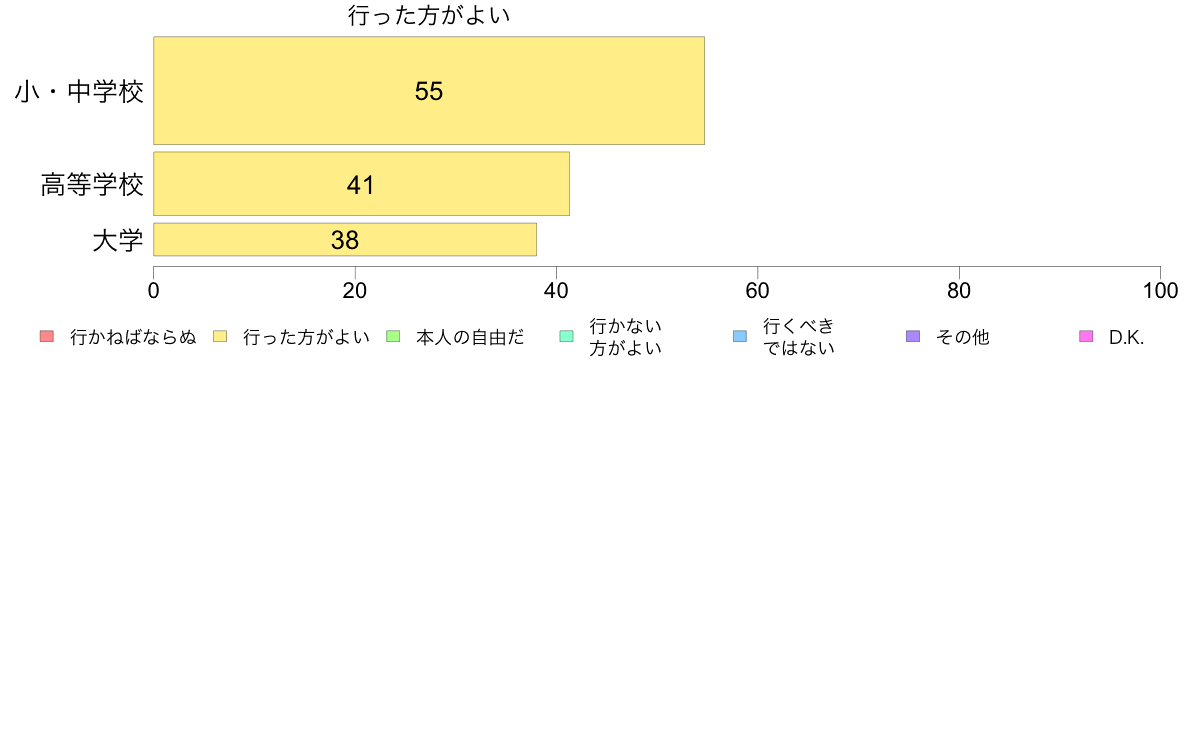The height and width of the screenshot is (736, 1188).
Task: Click the green 本人の自由だ legend swatch
Action: click(392, 337)
